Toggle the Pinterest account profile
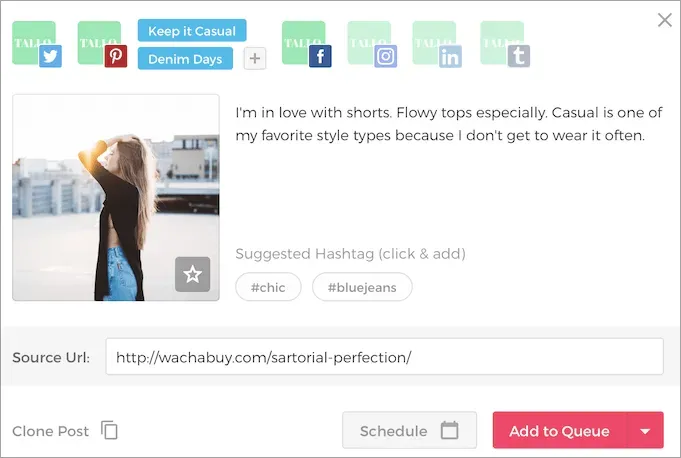The height and width of the screenshot is (458, 681). click(x=101, y=44)
